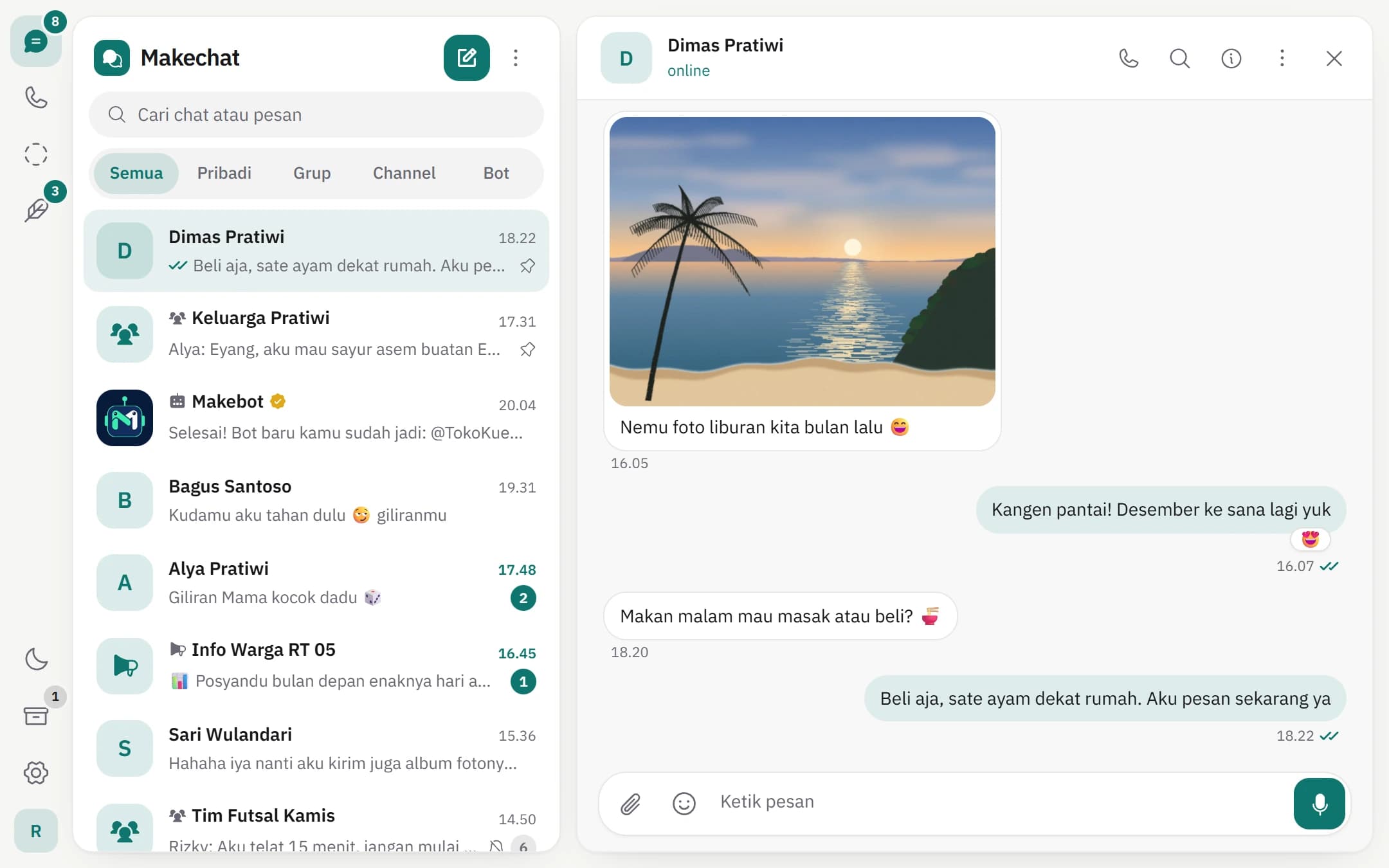This screenshot has height=868, width=1389.
Task: Toggle the pin on the Keluarga Pratiwi chat
Action: tap(528, 349)
